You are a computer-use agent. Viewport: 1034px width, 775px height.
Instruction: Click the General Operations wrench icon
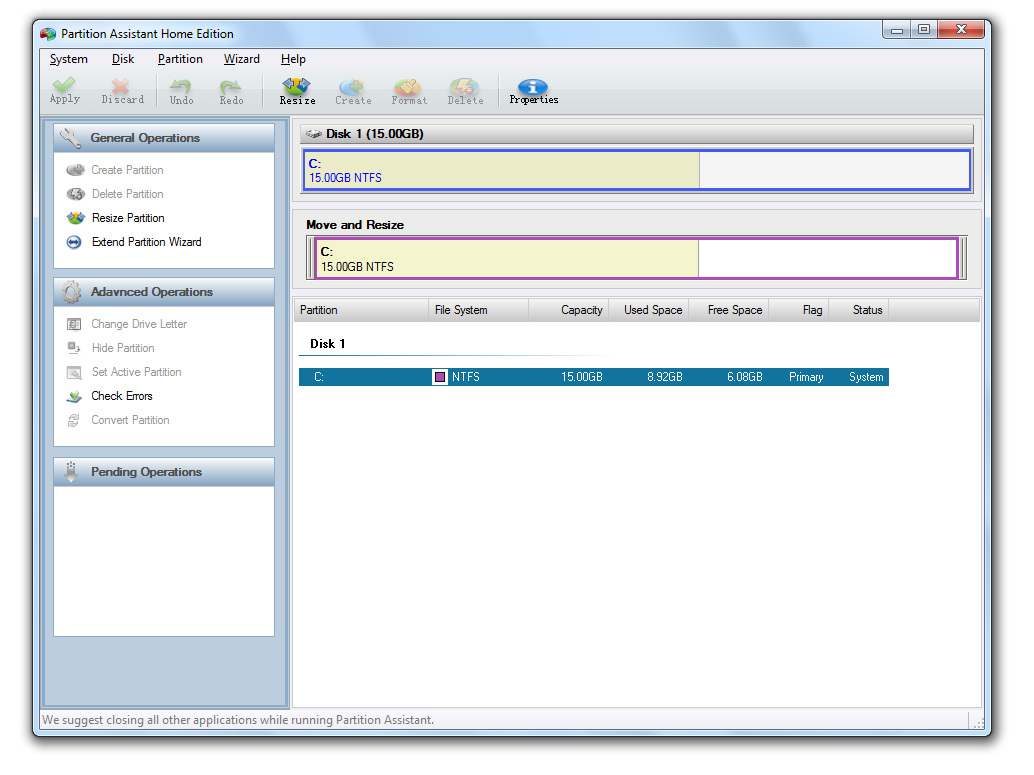71,138
